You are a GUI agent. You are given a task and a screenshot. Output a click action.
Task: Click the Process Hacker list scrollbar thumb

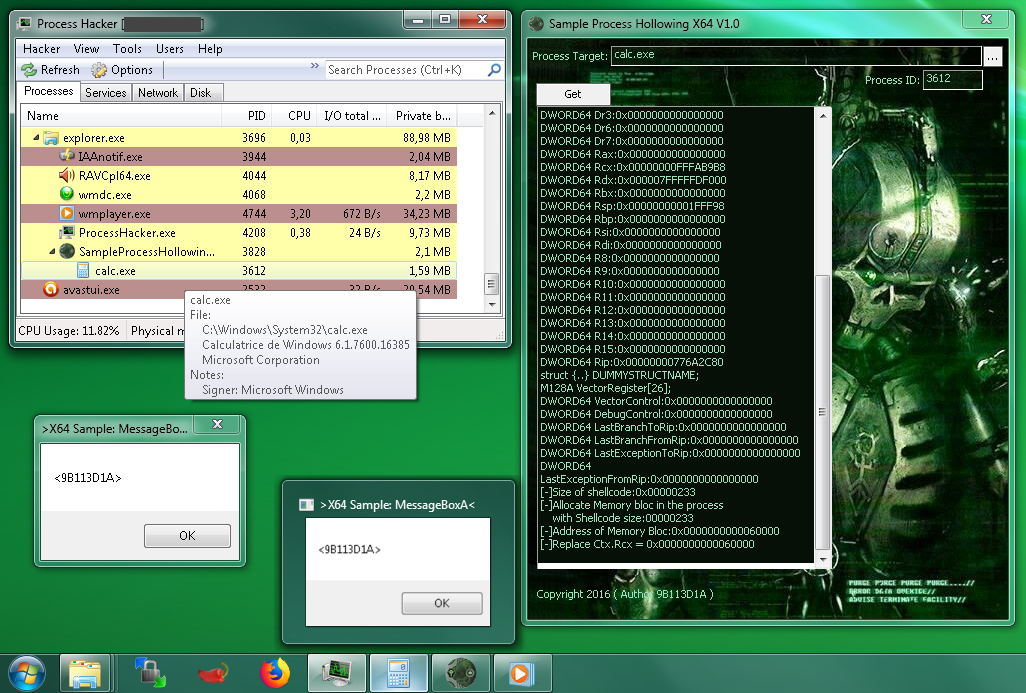491,284
